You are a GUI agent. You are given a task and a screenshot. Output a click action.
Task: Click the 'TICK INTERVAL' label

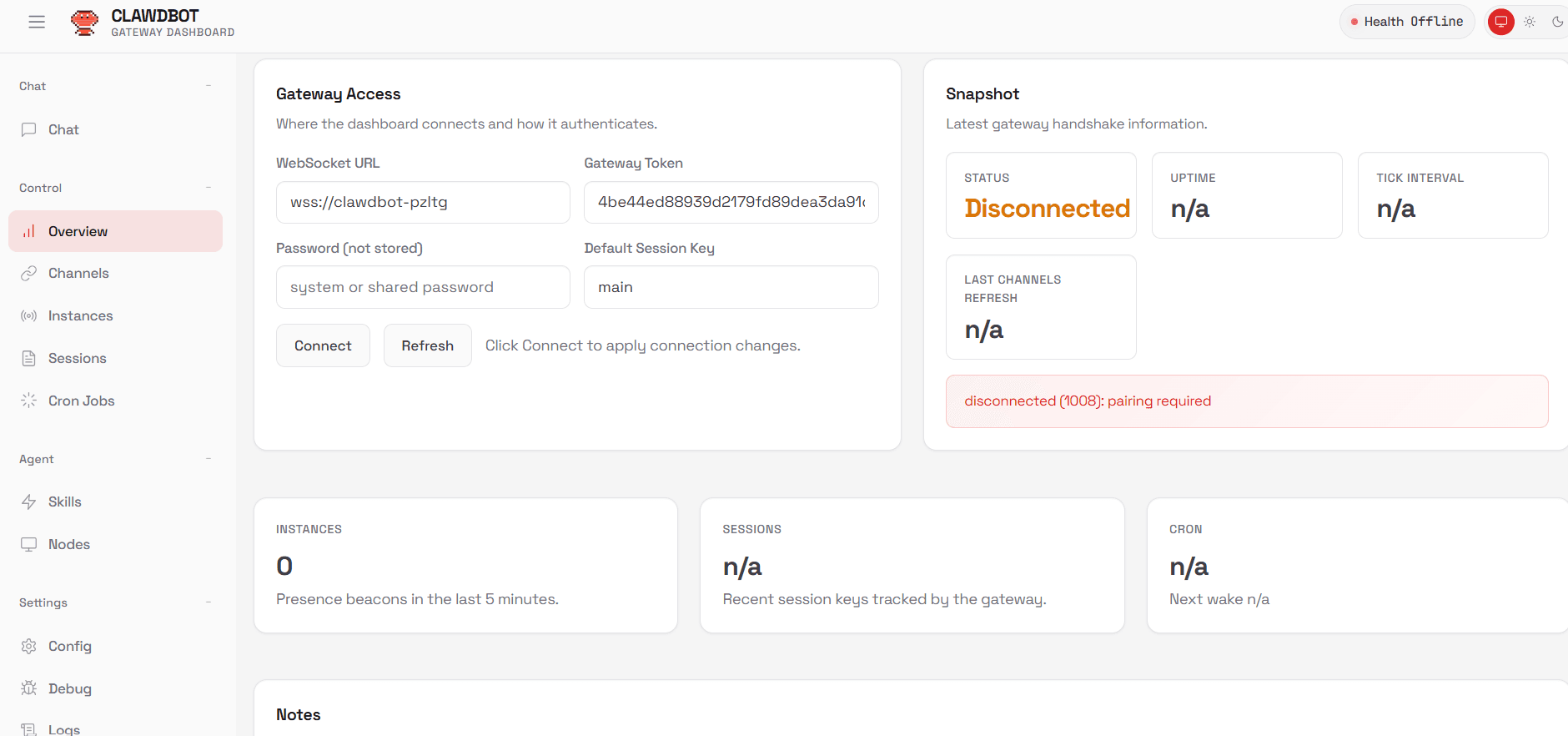pyautogui.click(x=1420, y=178)
